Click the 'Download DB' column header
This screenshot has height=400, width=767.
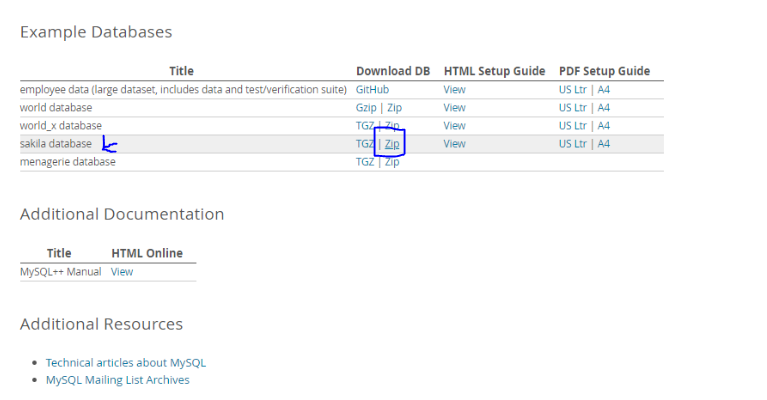393,71
